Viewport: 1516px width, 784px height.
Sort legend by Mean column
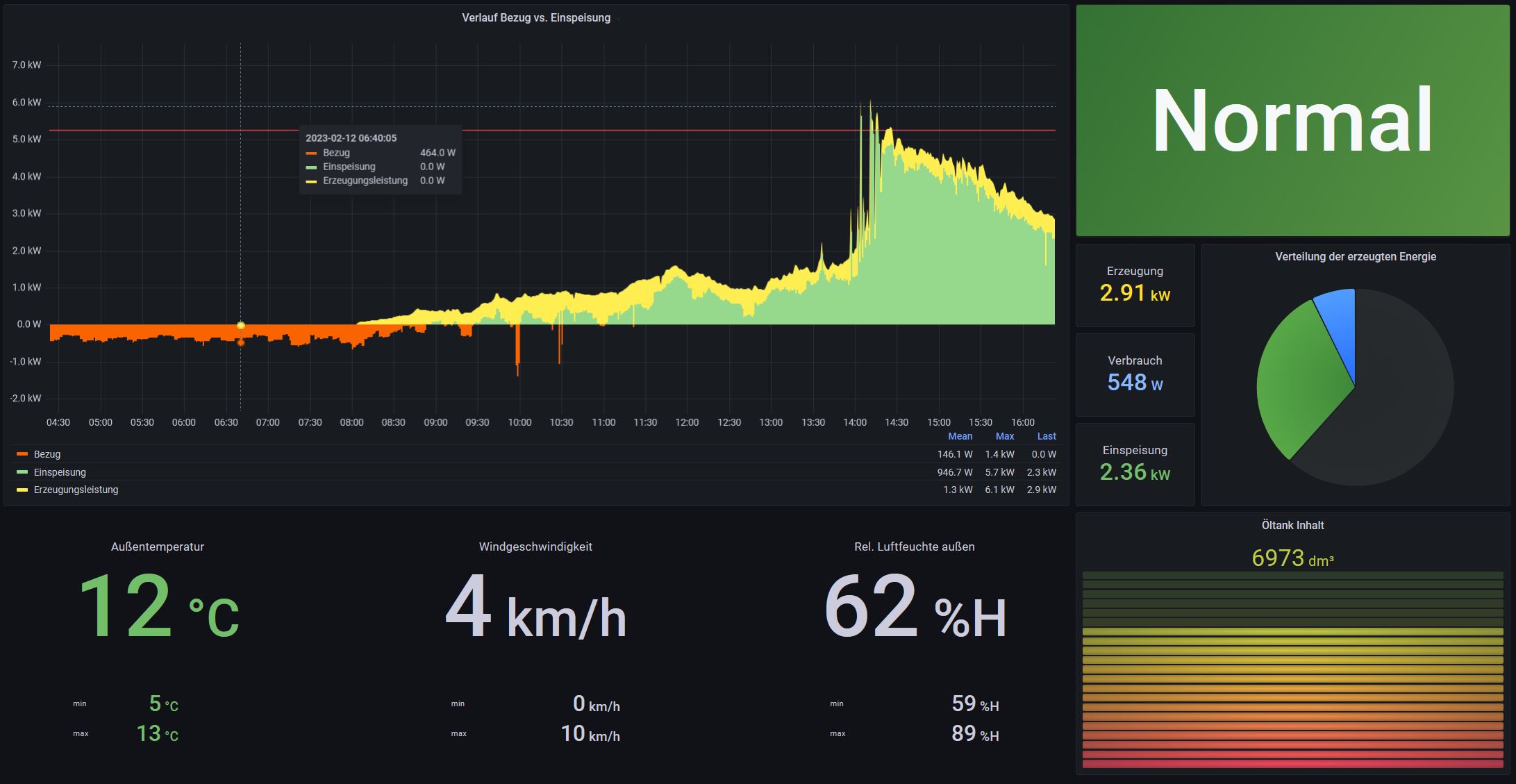(x=960, y=436)
